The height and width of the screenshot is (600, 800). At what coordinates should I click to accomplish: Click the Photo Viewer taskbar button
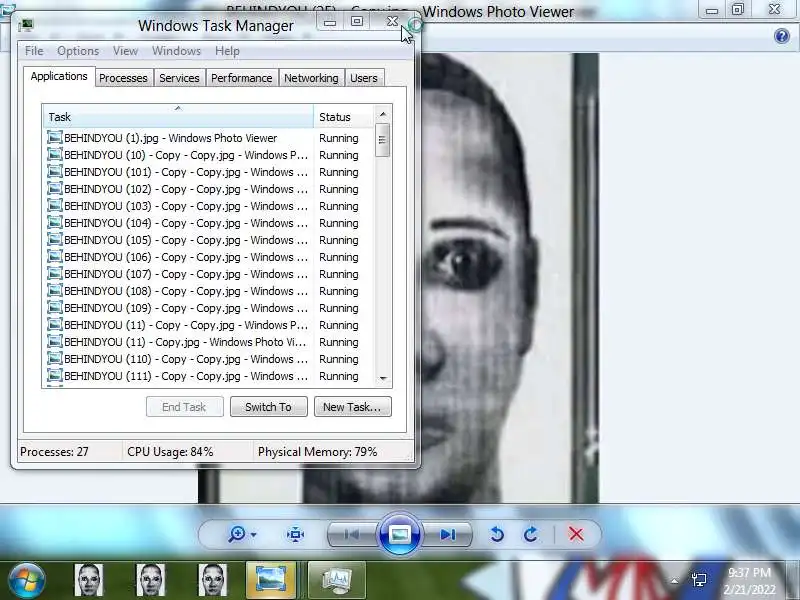tap(270, 580)
